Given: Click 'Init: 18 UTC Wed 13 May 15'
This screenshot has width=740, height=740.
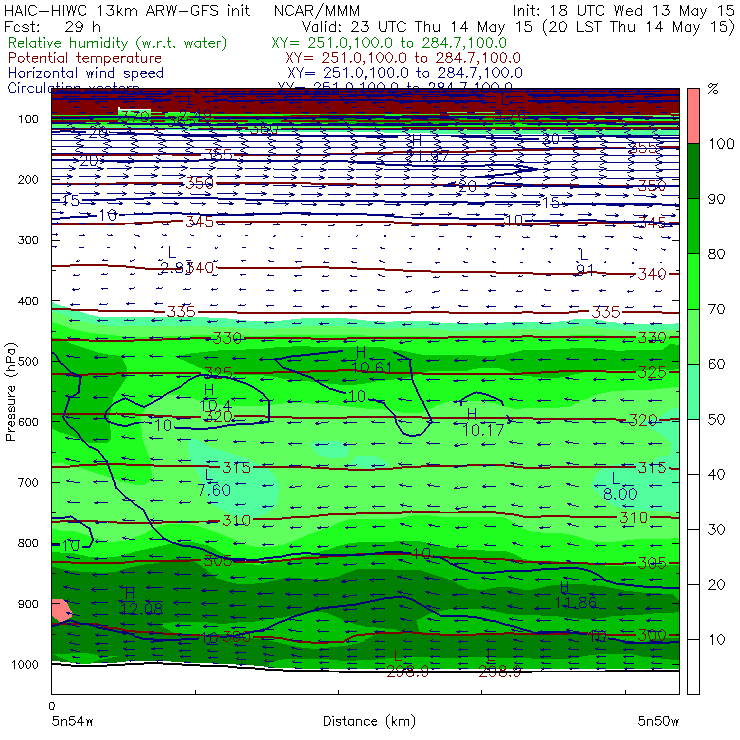Looking at the screenshot, I should tap(623, 11).
